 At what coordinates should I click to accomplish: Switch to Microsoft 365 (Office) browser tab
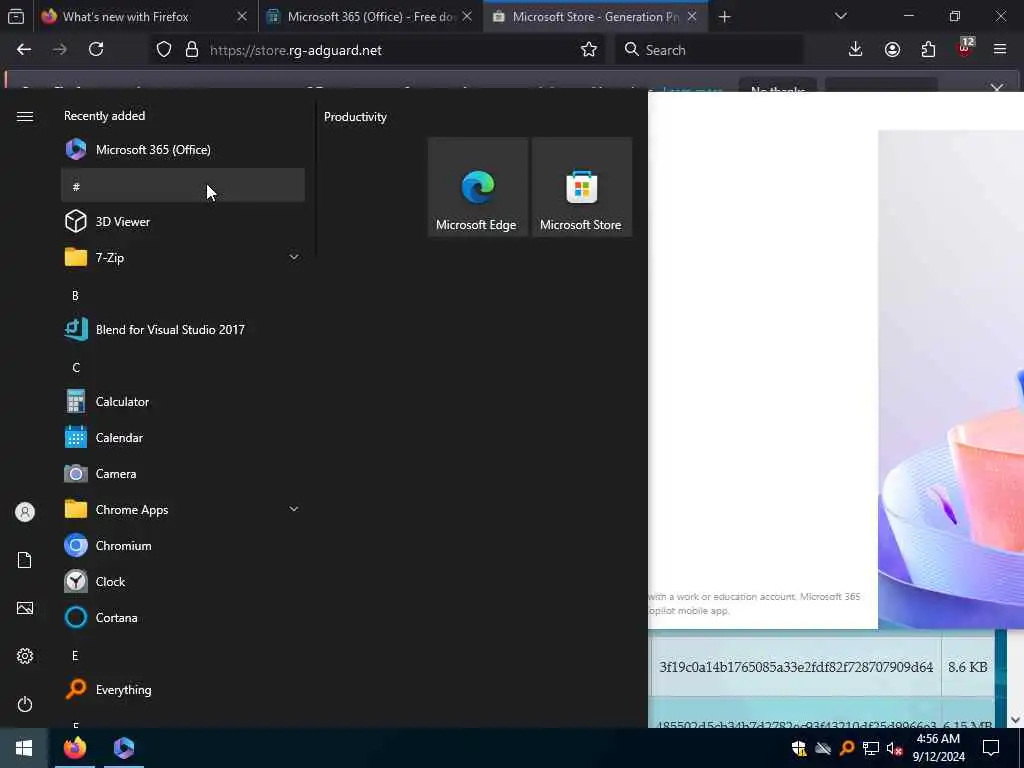pyautogui.click(x=370, y=17)
